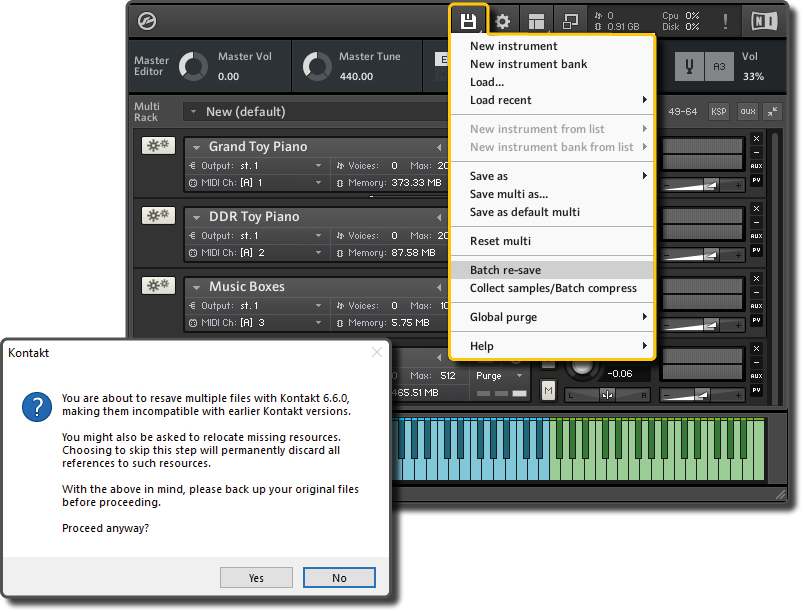Open the wrench icon of Grand Toy Piano
Image resolution: width=803 pixels, height=612 pixels.
point(158,145)
